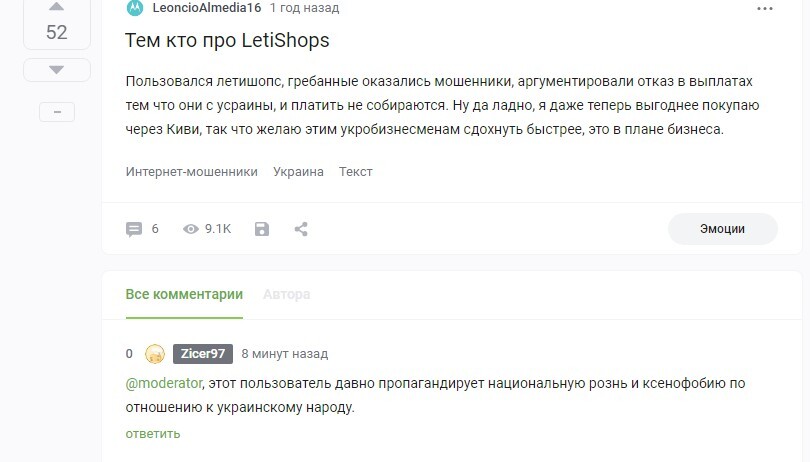Select the "Интернет-мошенники" tag
Image resolution: width=810 pixels, height=462 pixels.
coord(191,171)
